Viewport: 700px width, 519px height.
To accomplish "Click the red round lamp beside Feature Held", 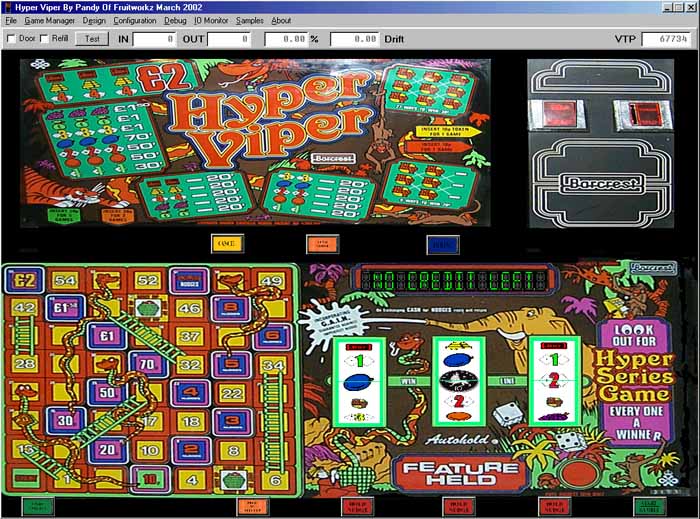I will coord(579,474).
